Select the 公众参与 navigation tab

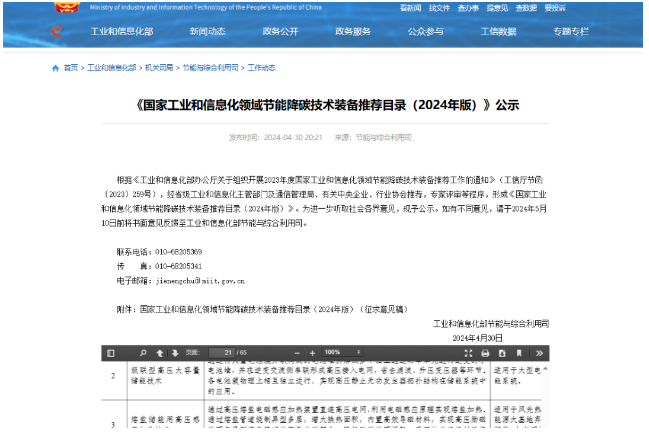425,31
